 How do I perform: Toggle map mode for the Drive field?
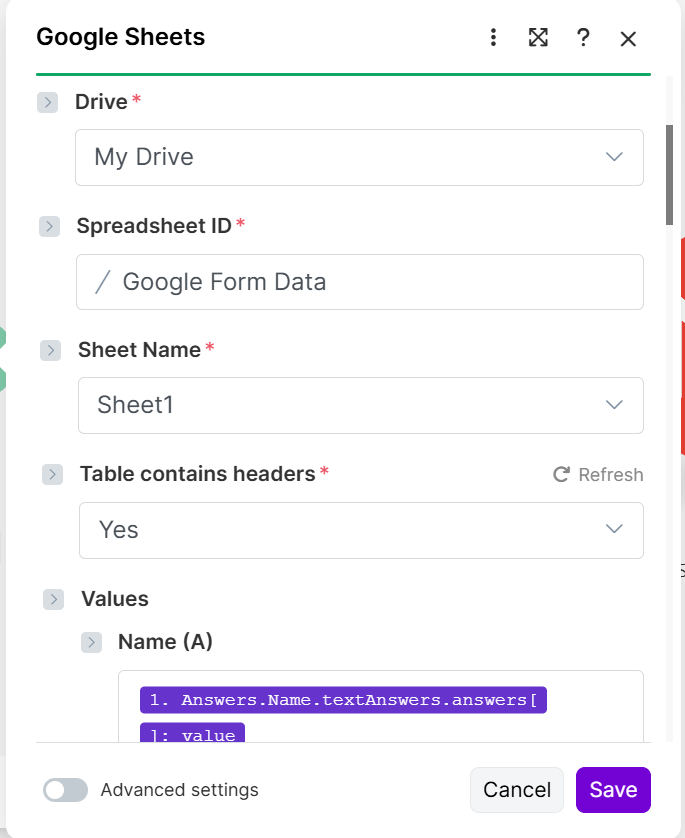point(48,102)
